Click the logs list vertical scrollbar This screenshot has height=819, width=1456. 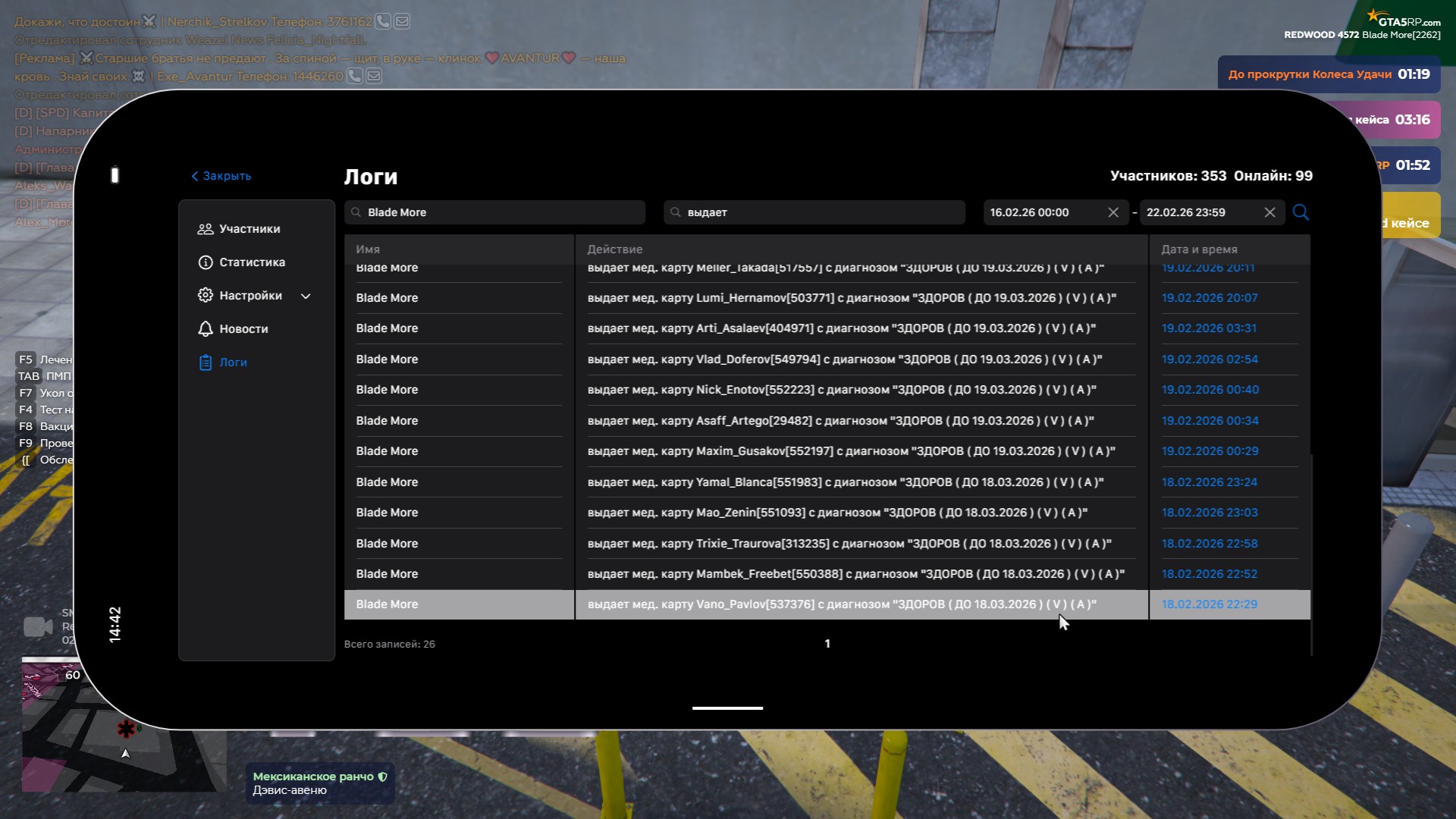1311,554
